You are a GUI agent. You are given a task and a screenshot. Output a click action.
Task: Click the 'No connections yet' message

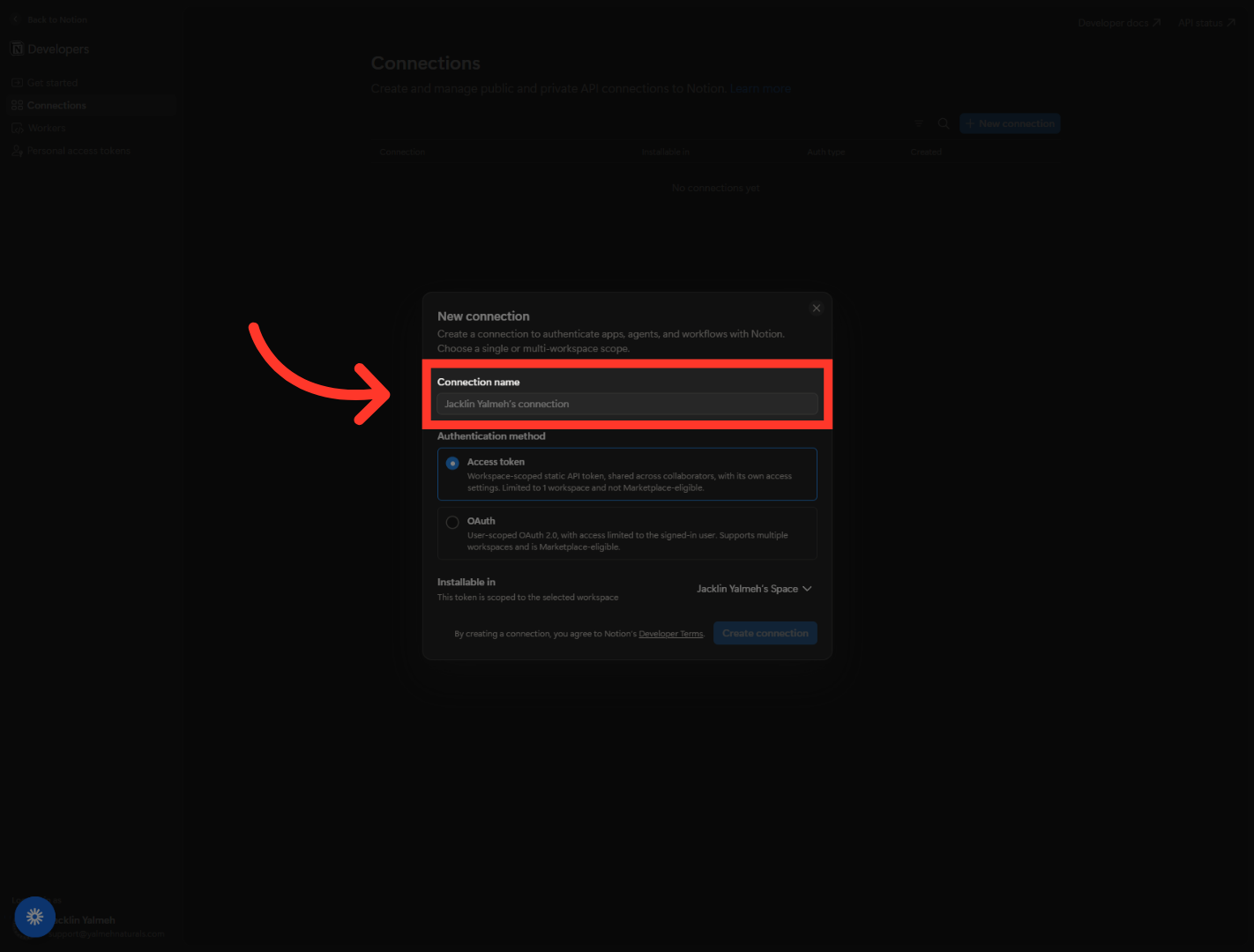pyautogui.click(x=715, y=188)
